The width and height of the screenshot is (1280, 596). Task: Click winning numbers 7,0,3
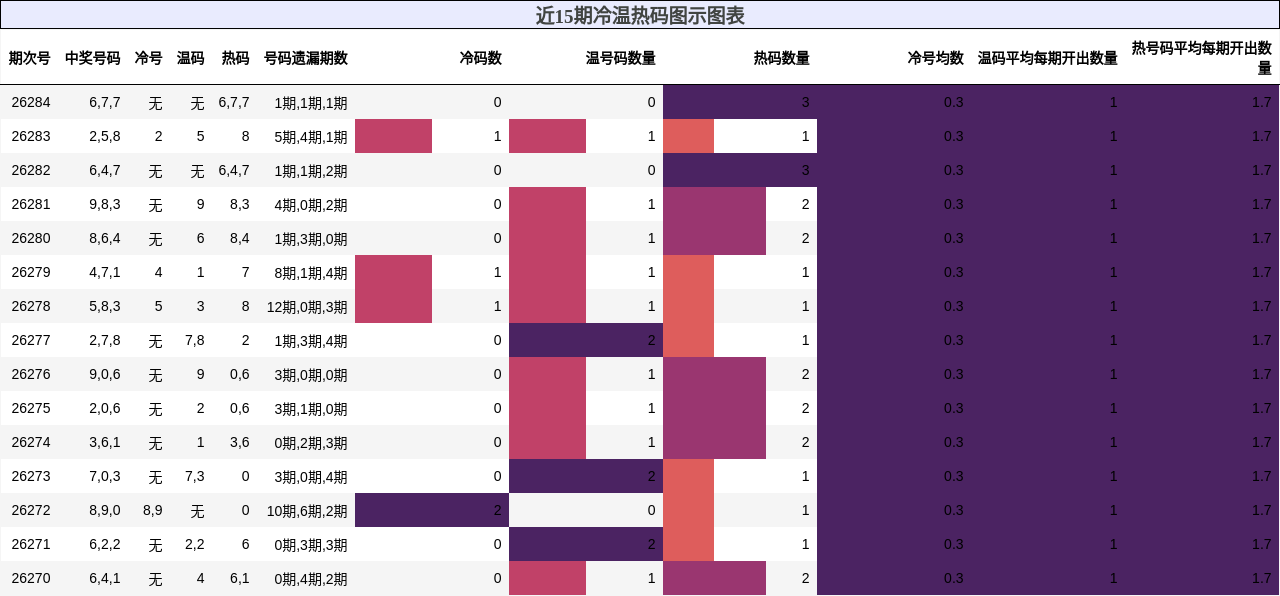[x=105, y=476]
